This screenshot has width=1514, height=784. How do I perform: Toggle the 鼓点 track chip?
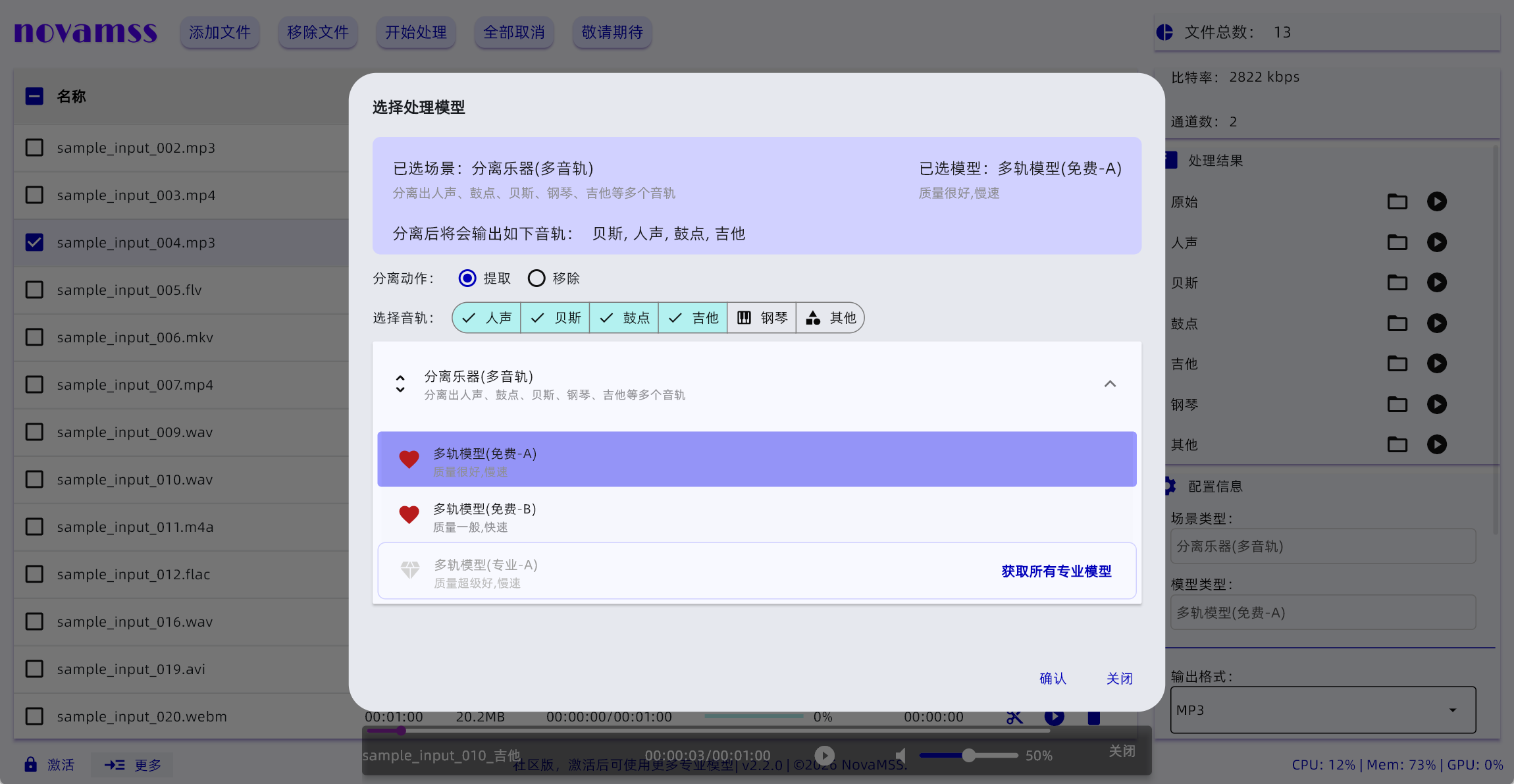[x=624, y=318]
